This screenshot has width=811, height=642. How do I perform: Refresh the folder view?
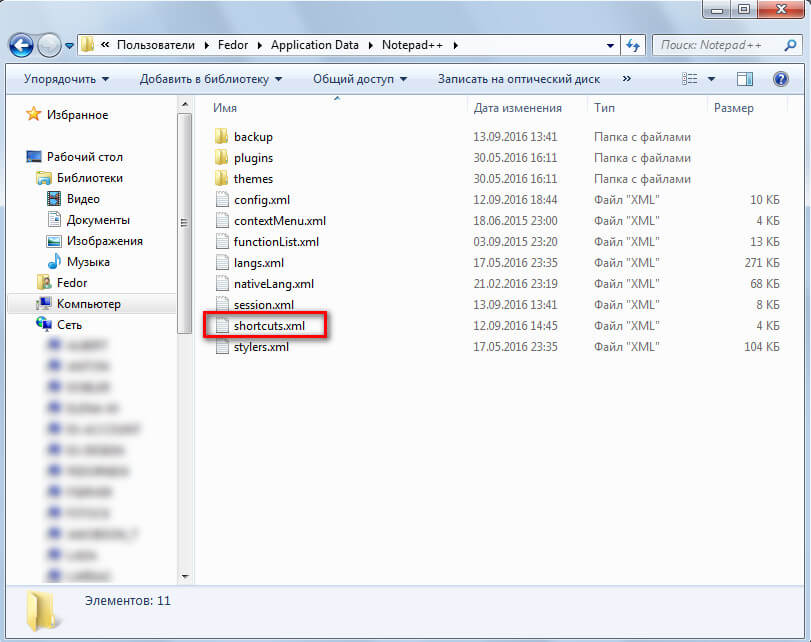tap(633, 46)
